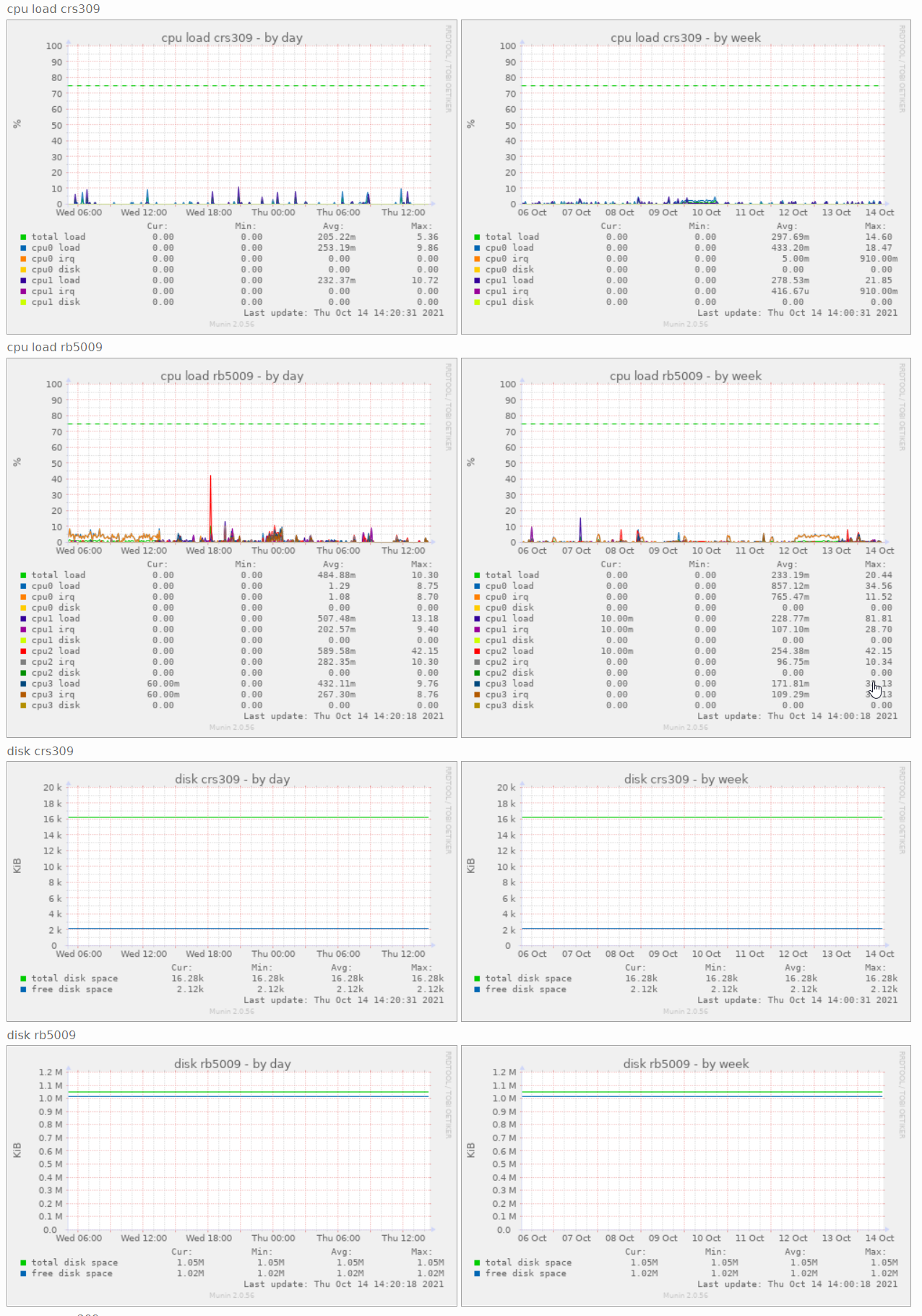This screenshot has width=922, height=1316.
Task: Click 'cpu0 disk' in crs309 by day legend
Action: pyautogui.click(x=56, y=270)
